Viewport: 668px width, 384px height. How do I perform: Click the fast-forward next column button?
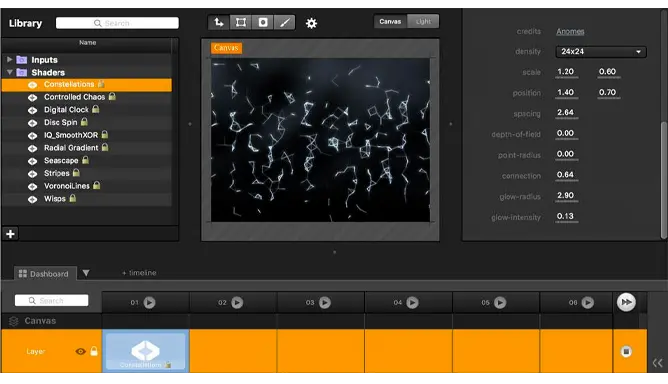(626, 302)
